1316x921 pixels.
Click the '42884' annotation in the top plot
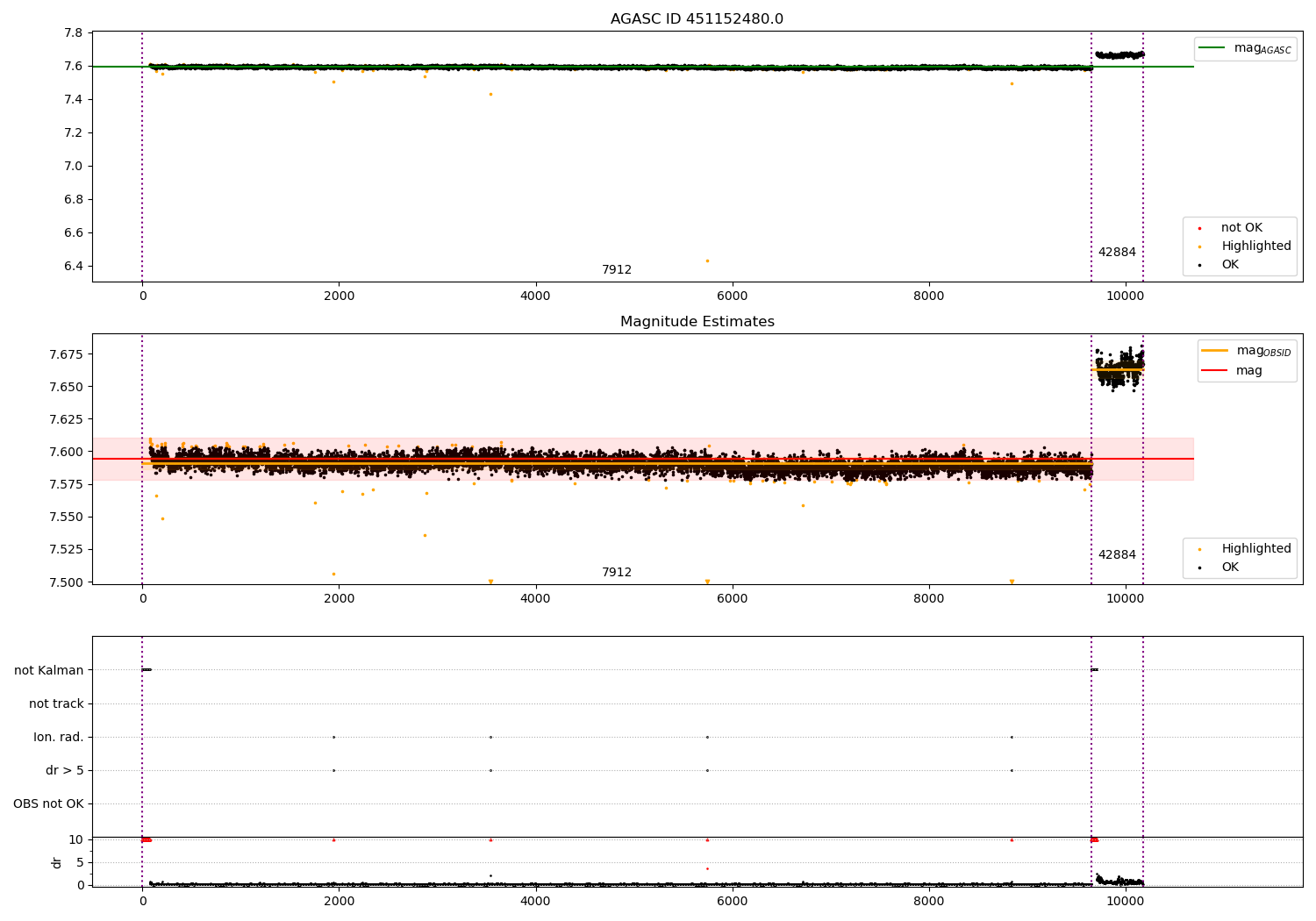pos(1117,253)
